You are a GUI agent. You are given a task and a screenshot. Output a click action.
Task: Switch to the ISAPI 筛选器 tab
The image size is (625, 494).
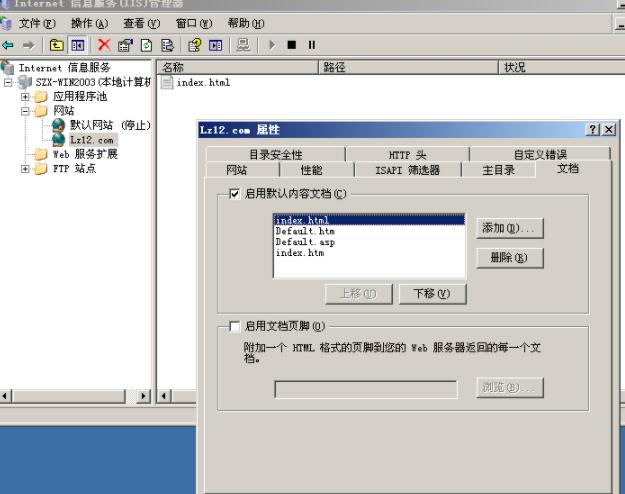[407, 170]
